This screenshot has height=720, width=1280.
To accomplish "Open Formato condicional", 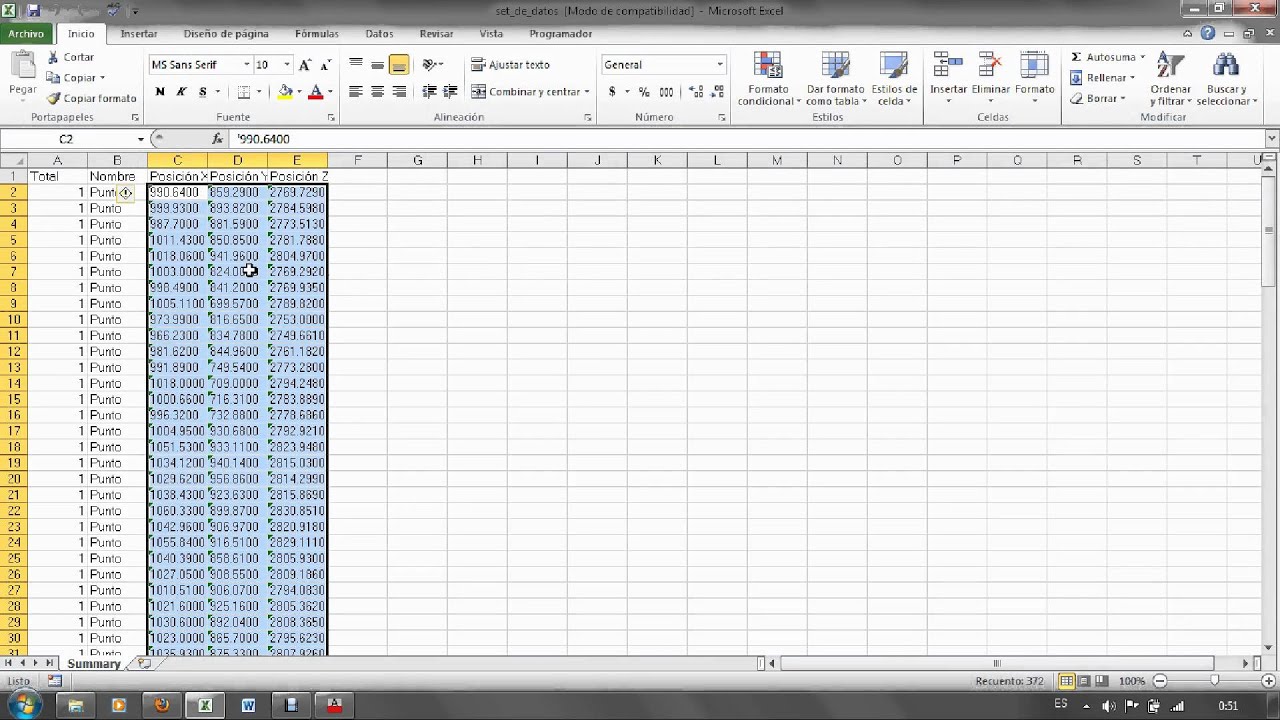I will [x=769, y=80].
